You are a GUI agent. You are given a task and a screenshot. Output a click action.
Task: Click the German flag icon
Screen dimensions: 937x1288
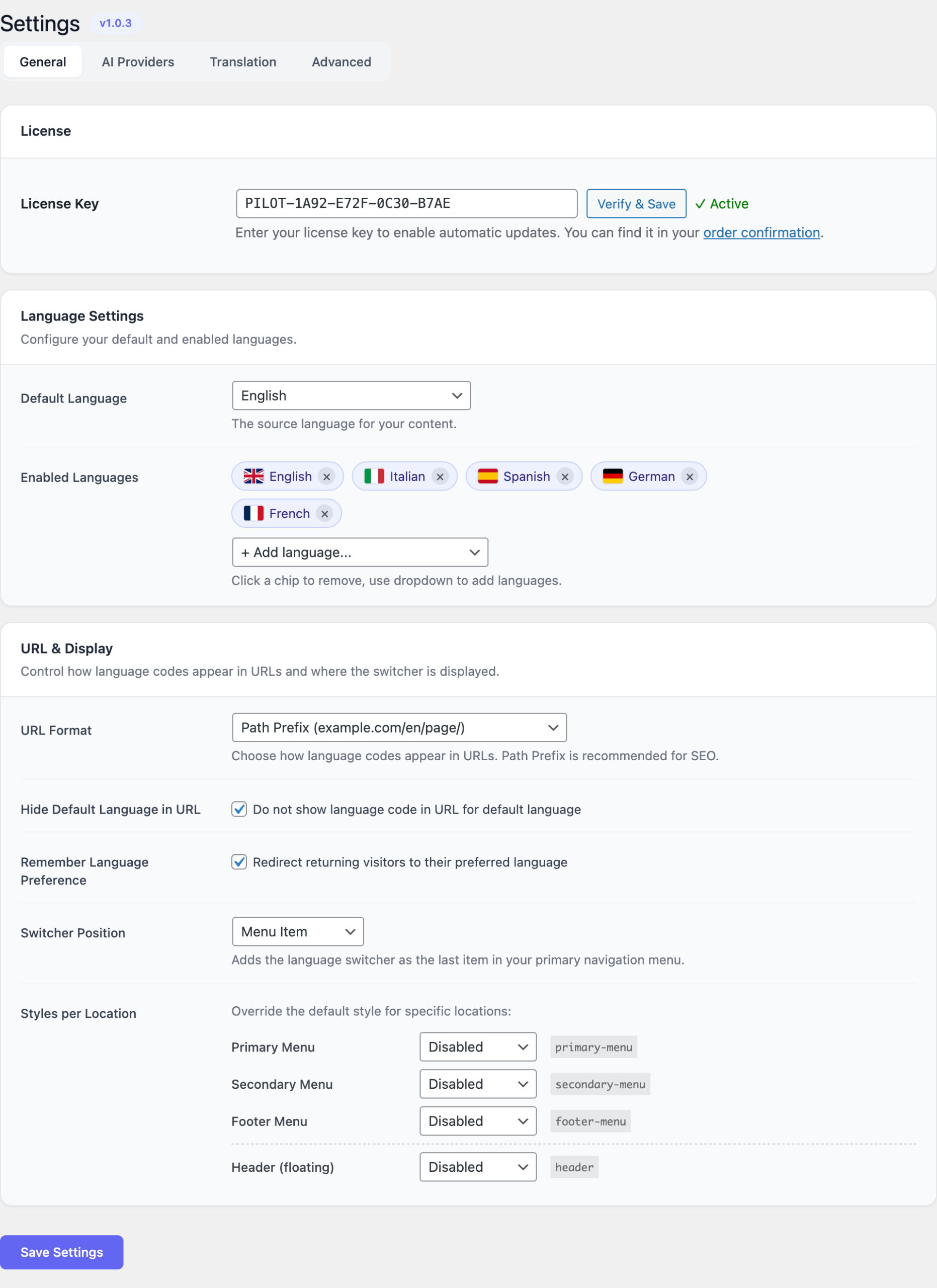coord(613,476)
